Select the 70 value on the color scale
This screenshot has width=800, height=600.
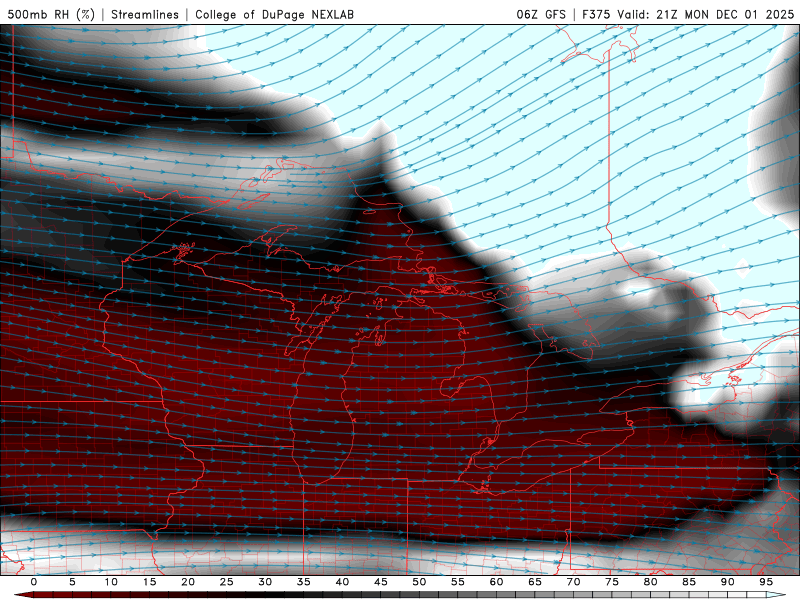573,582
